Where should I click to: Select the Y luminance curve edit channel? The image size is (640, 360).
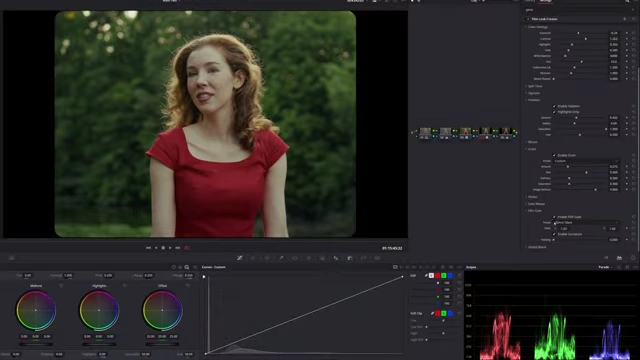(x=431, y=276)
